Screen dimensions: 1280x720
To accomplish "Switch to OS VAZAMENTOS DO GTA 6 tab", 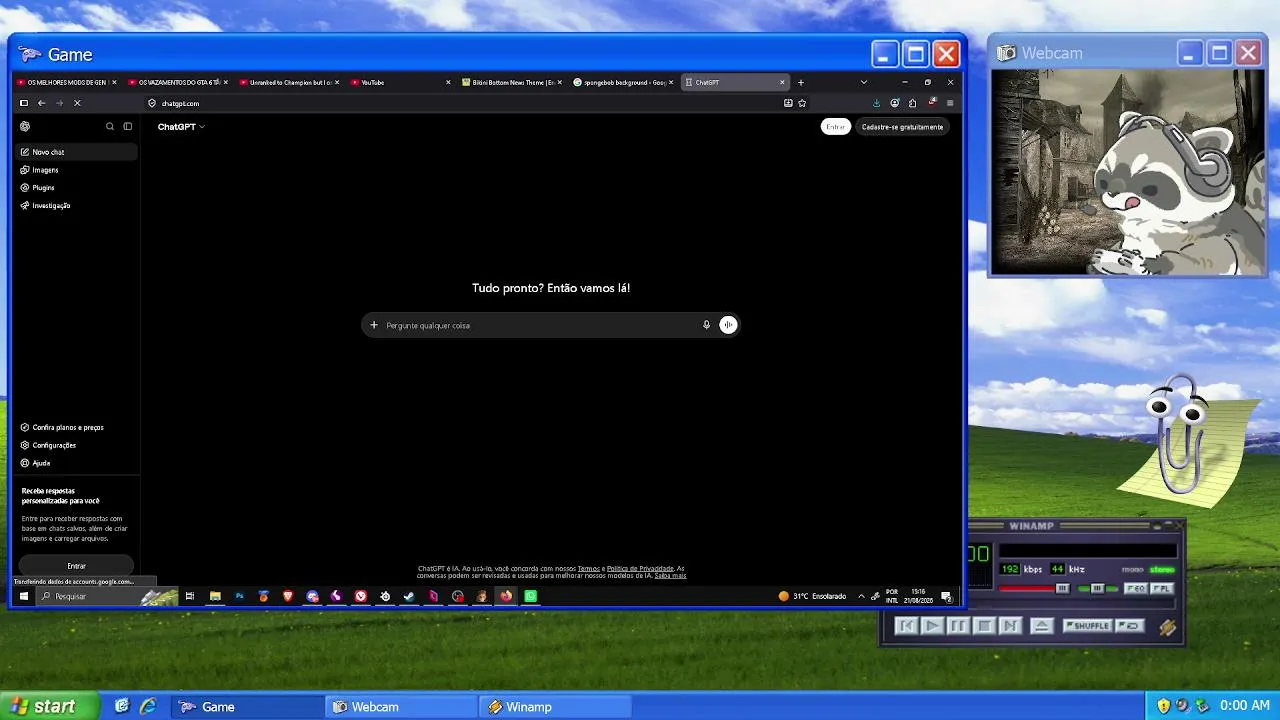I will [x=178, y=82].
